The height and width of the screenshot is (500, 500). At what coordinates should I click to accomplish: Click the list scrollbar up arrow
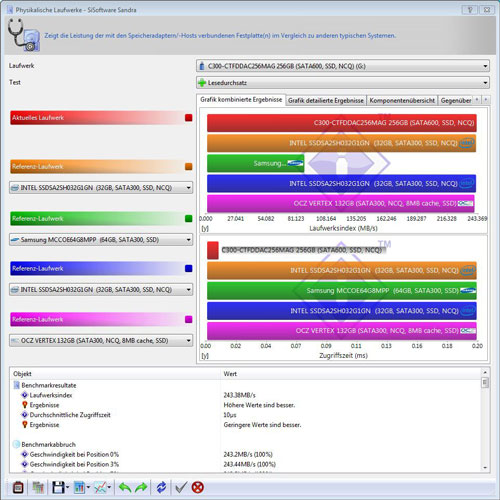coord(485,372)
